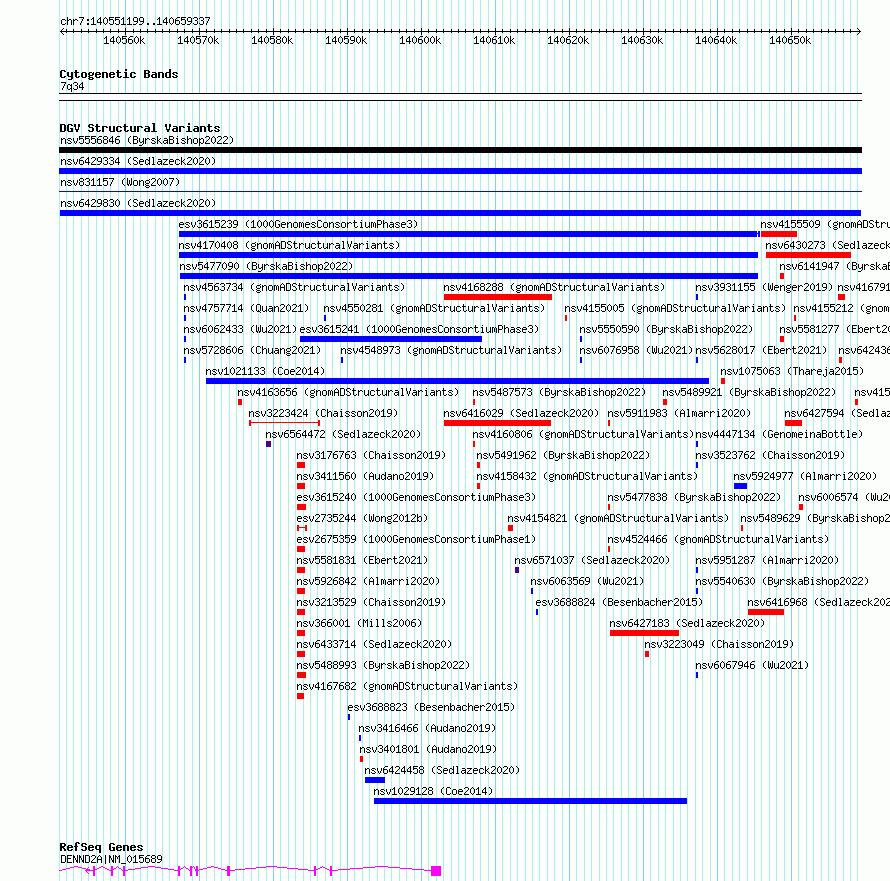Open esv3615241 (1000GenomesConsortiumPhase3) label
Viewport: 890px width, 881px height.
[419, 329]
